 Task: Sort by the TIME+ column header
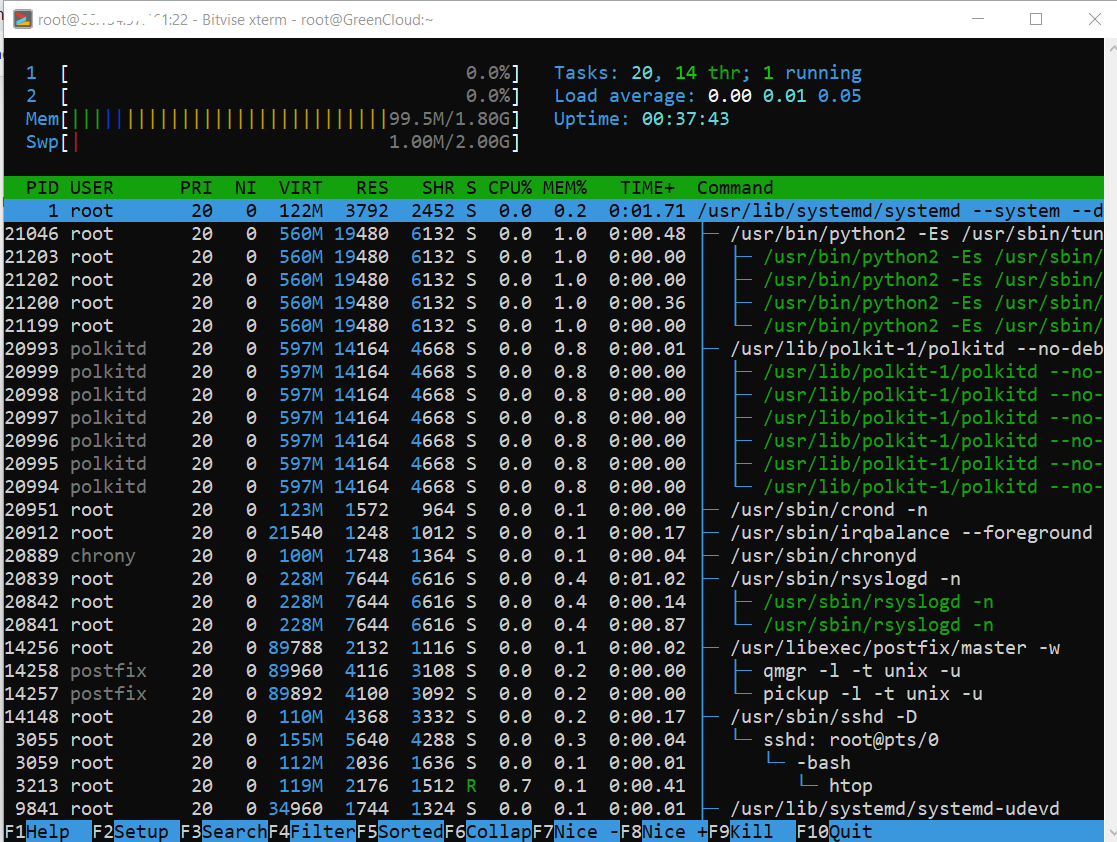click(647, 188)
